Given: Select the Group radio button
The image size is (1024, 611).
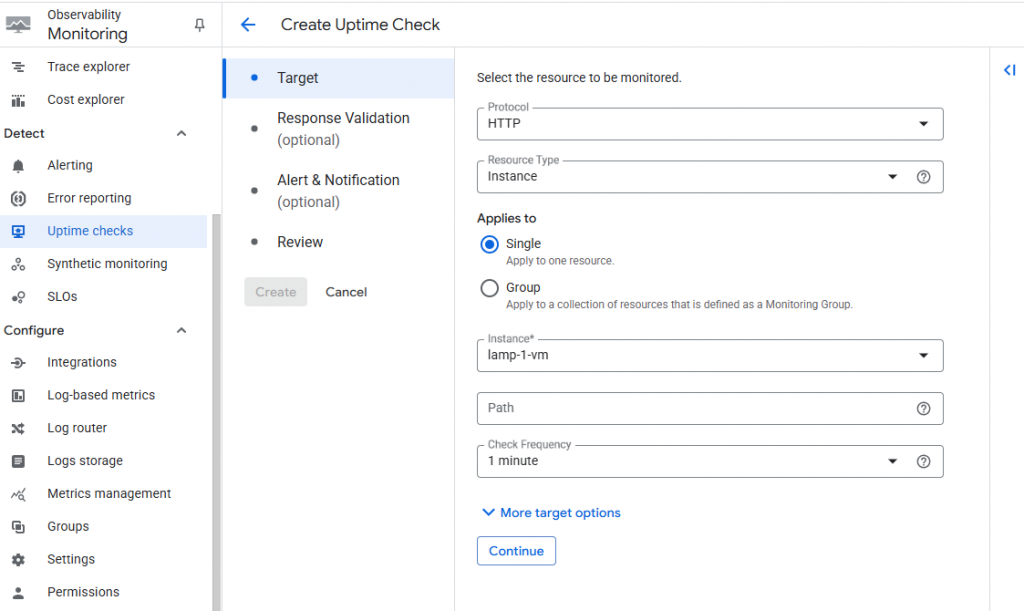Looking at the screenshot, I should [x=489, y=288].
